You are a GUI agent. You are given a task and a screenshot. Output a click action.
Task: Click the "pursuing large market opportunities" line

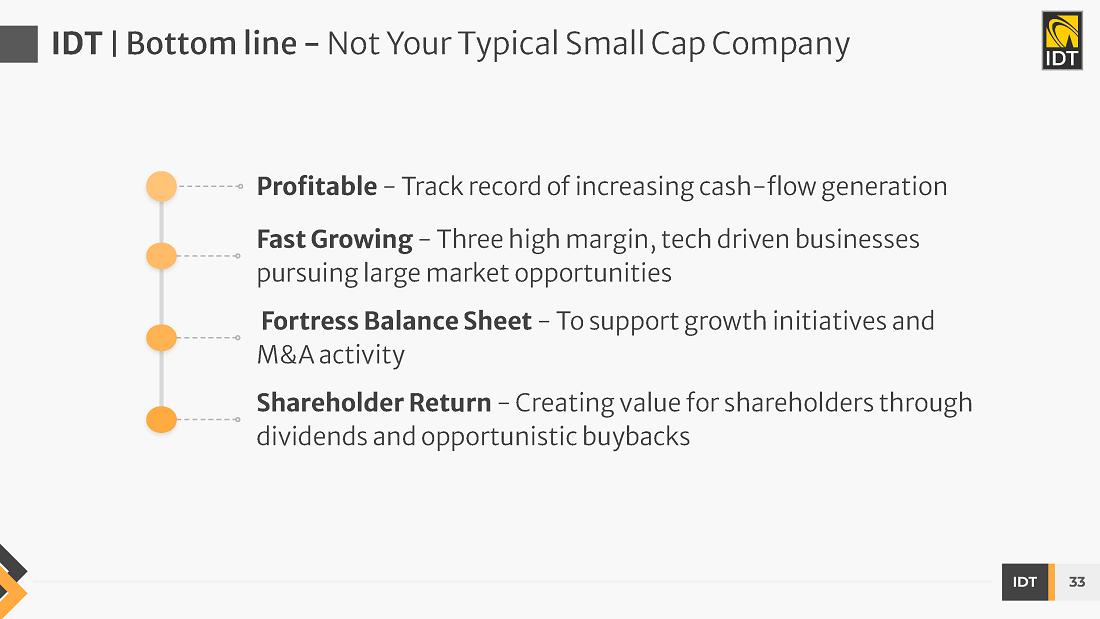[x=464, y=273]
